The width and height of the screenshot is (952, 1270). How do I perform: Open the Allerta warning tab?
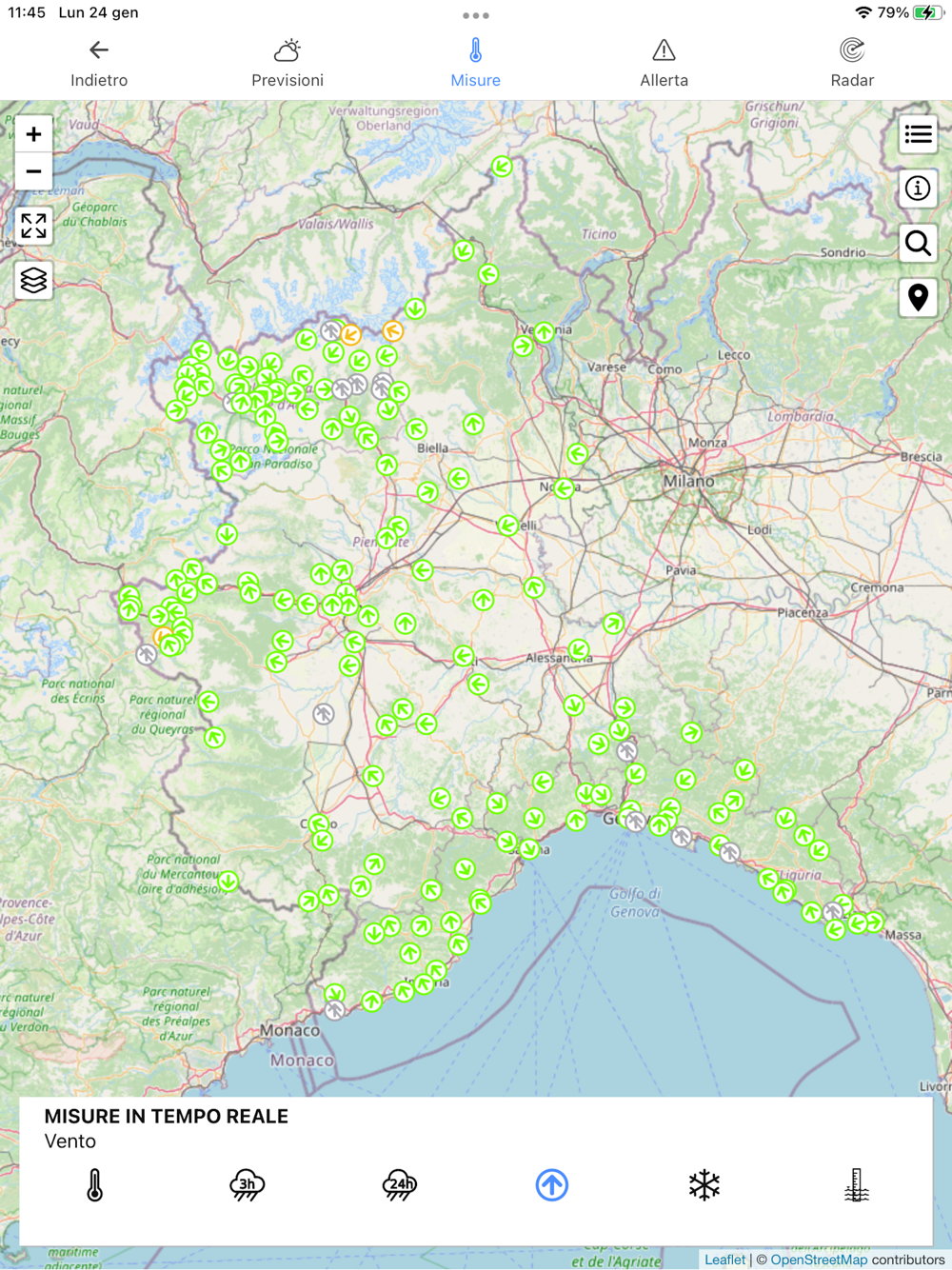(664, 63)
